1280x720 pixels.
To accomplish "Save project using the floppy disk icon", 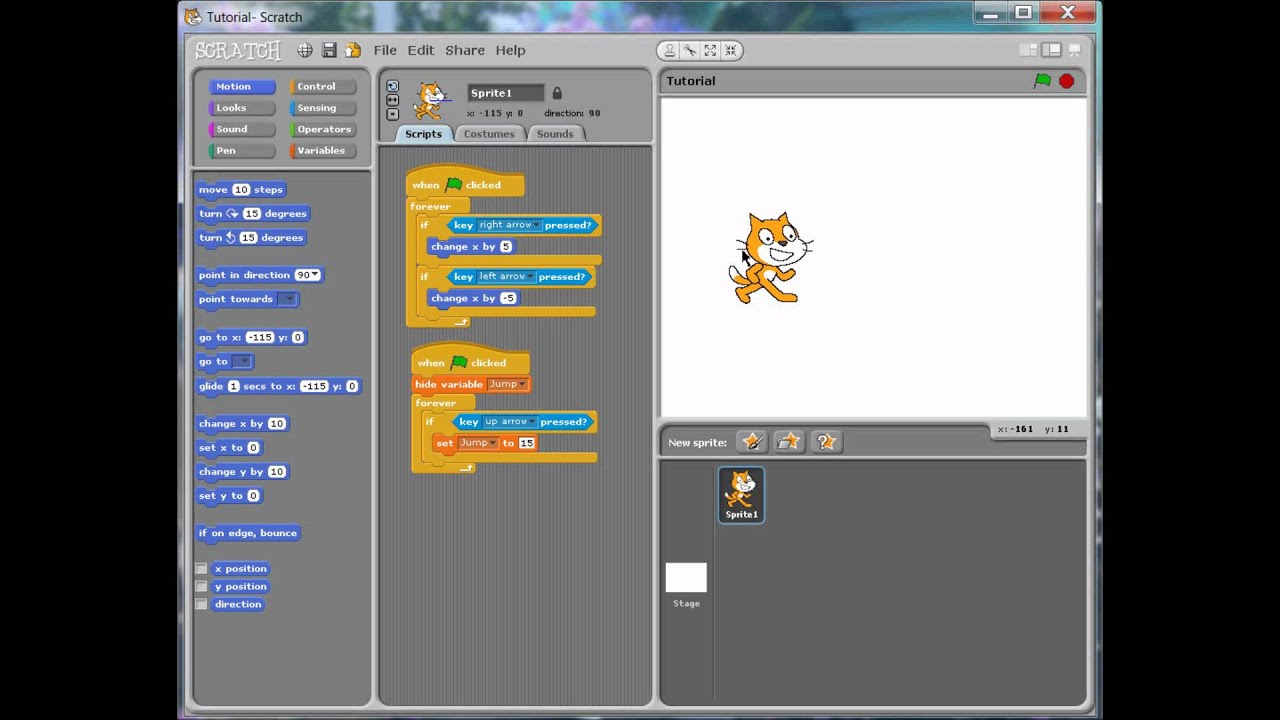I will coord(329,50).
